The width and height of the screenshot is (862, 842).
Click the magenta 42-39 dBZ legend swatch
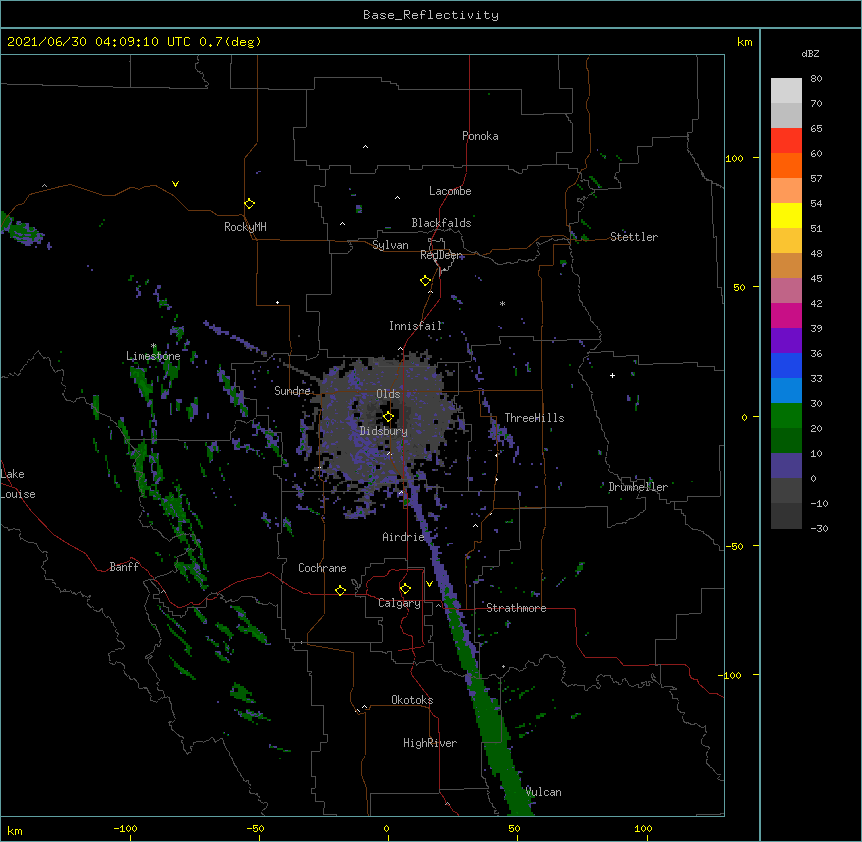786,315
